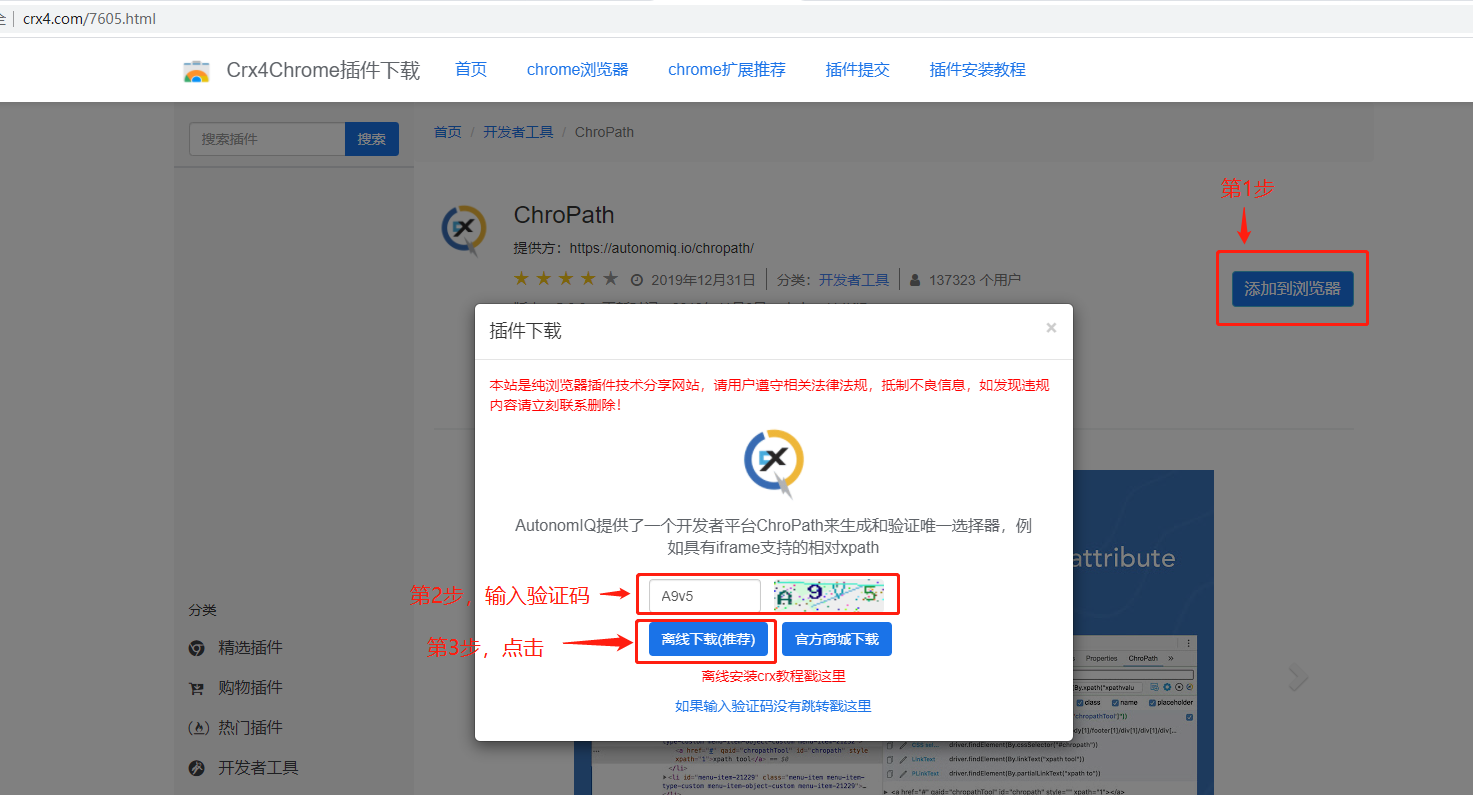1473x795 pixels.
Task: Click the 官方商城下载 button
Action: pos(836,639)
